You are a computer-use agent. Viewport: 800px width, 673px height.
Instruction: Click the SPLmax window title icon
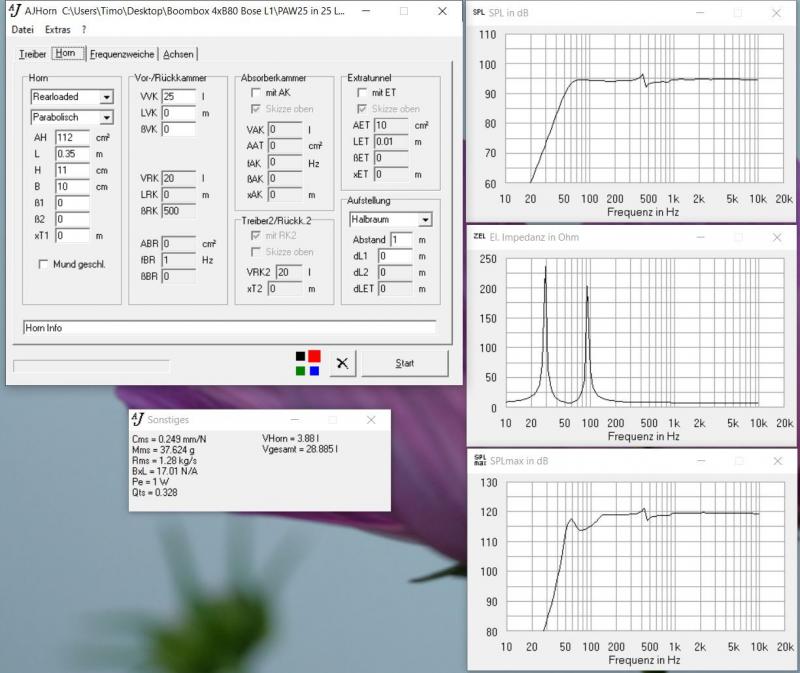pyautogui.click(x=478, y=461)
